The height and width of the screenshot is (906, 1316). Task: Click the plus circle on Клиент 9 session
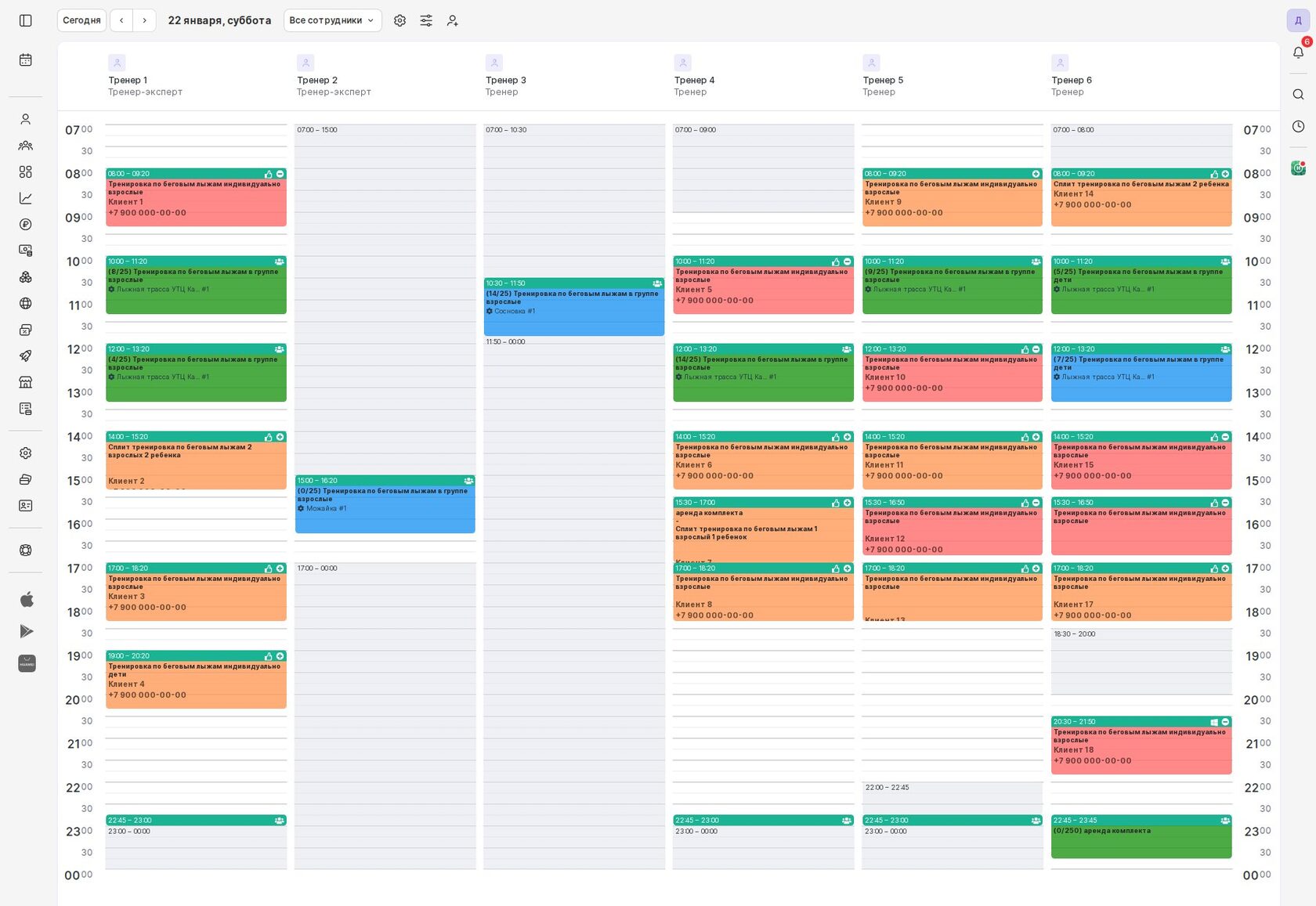[x=1036, y=174]
